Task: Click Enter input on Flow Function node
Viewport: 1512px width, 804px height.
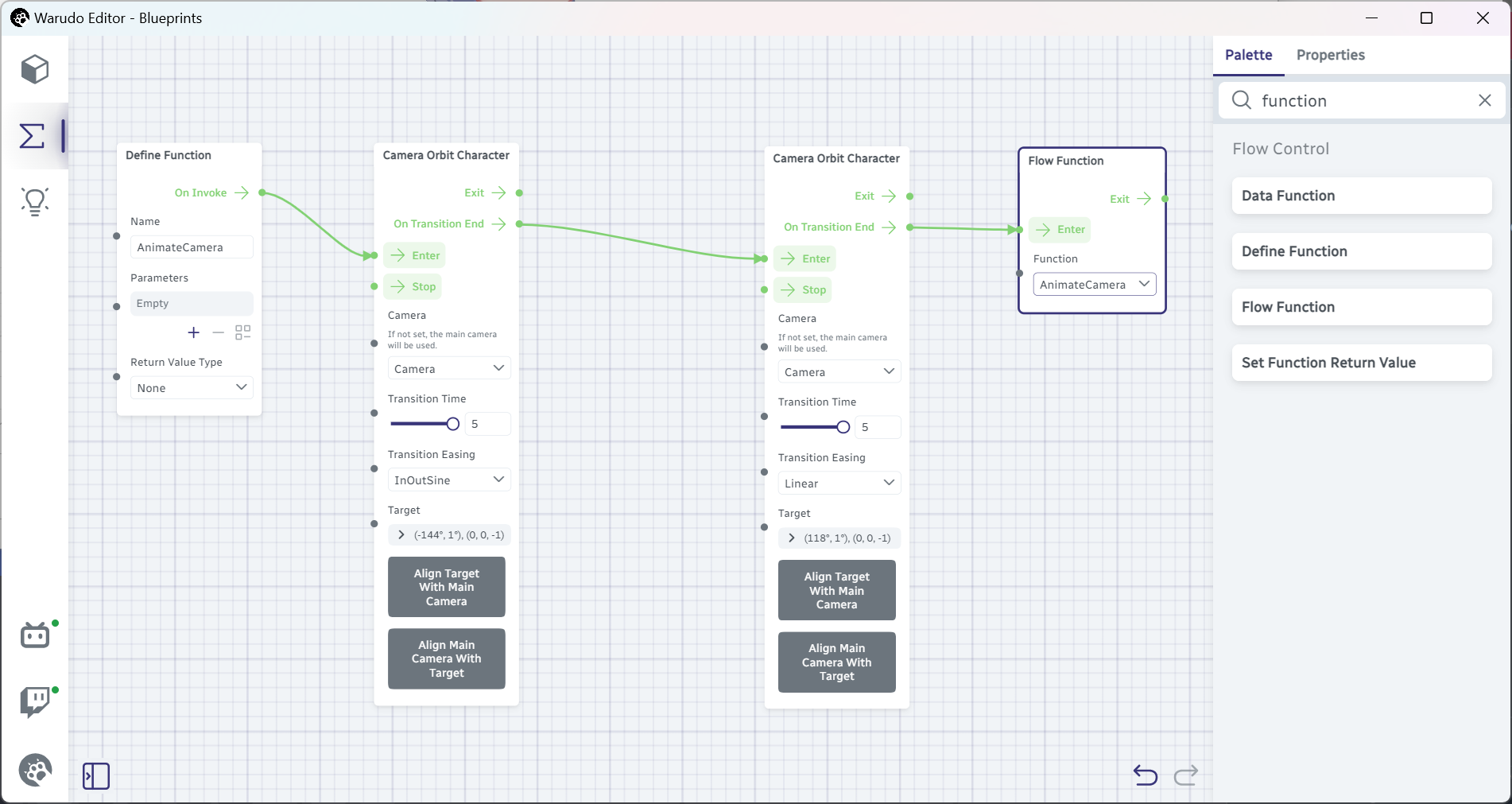Action: tap(1060, 229)
